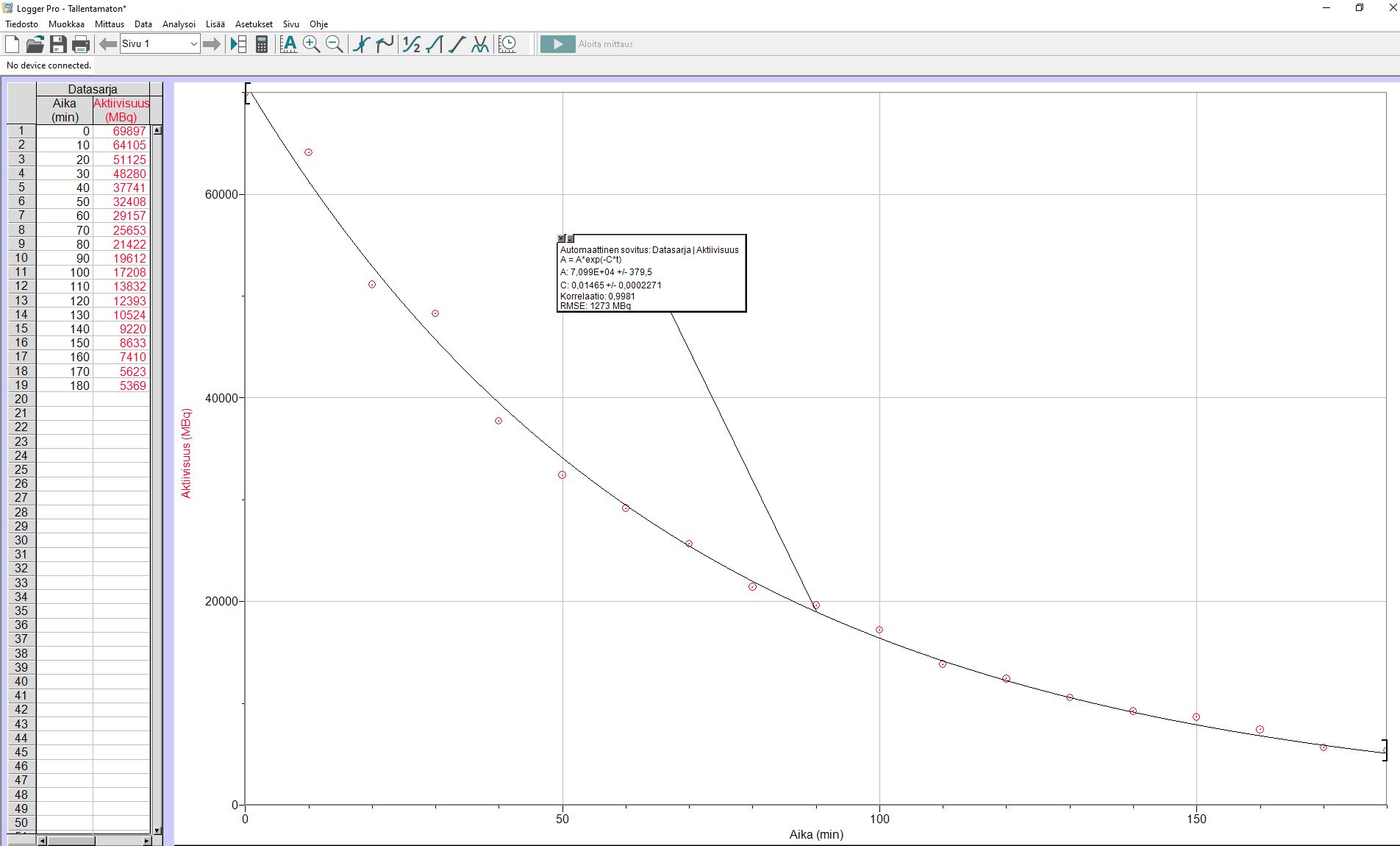Click the Integral tool icon
Viewport: 1400px width, 846px height.
coord(434,44)
